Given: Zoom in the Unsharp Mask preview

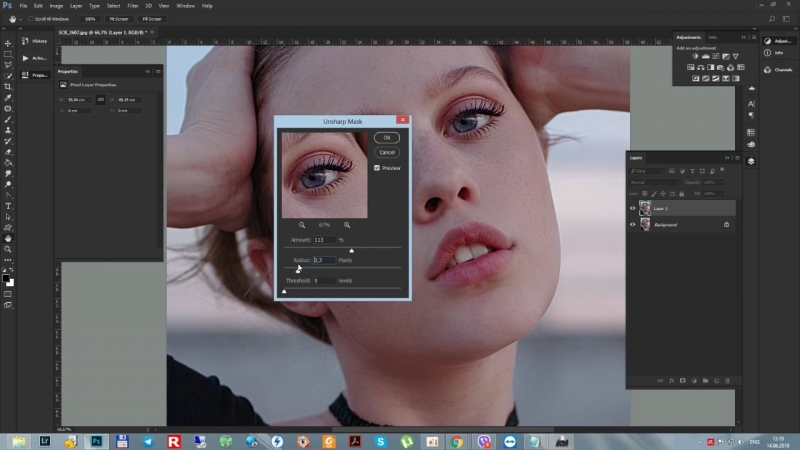Looking at the screenshot, I should 347,225.
